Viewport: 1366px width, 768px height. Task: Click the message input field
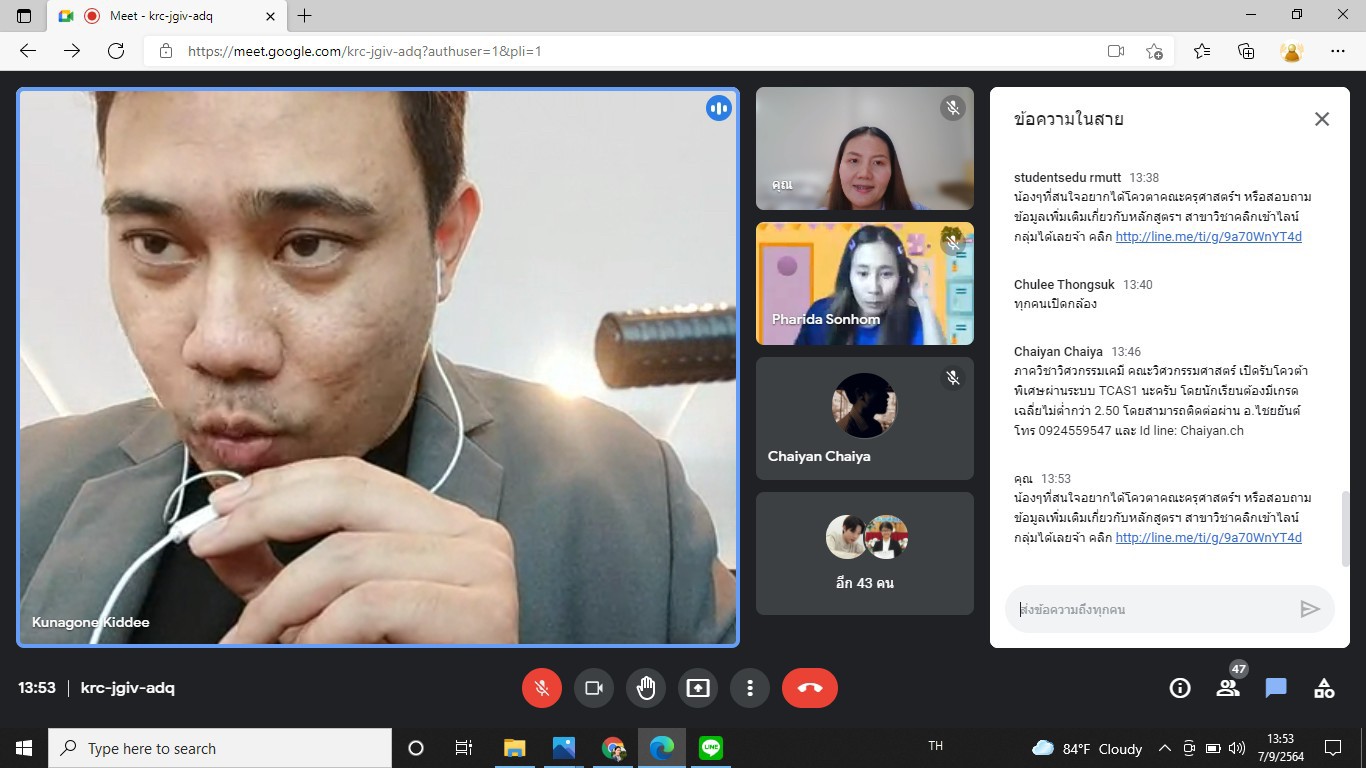[x=1150, y=609]
